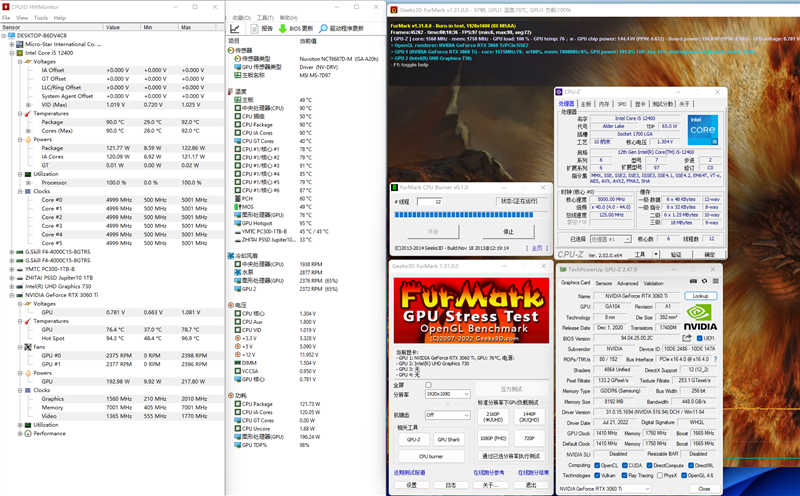Switch to the Advanced tab in GPU-Z
Image resolution: width=800 pixels, height=496 pixels.
[x=628, y=283]
